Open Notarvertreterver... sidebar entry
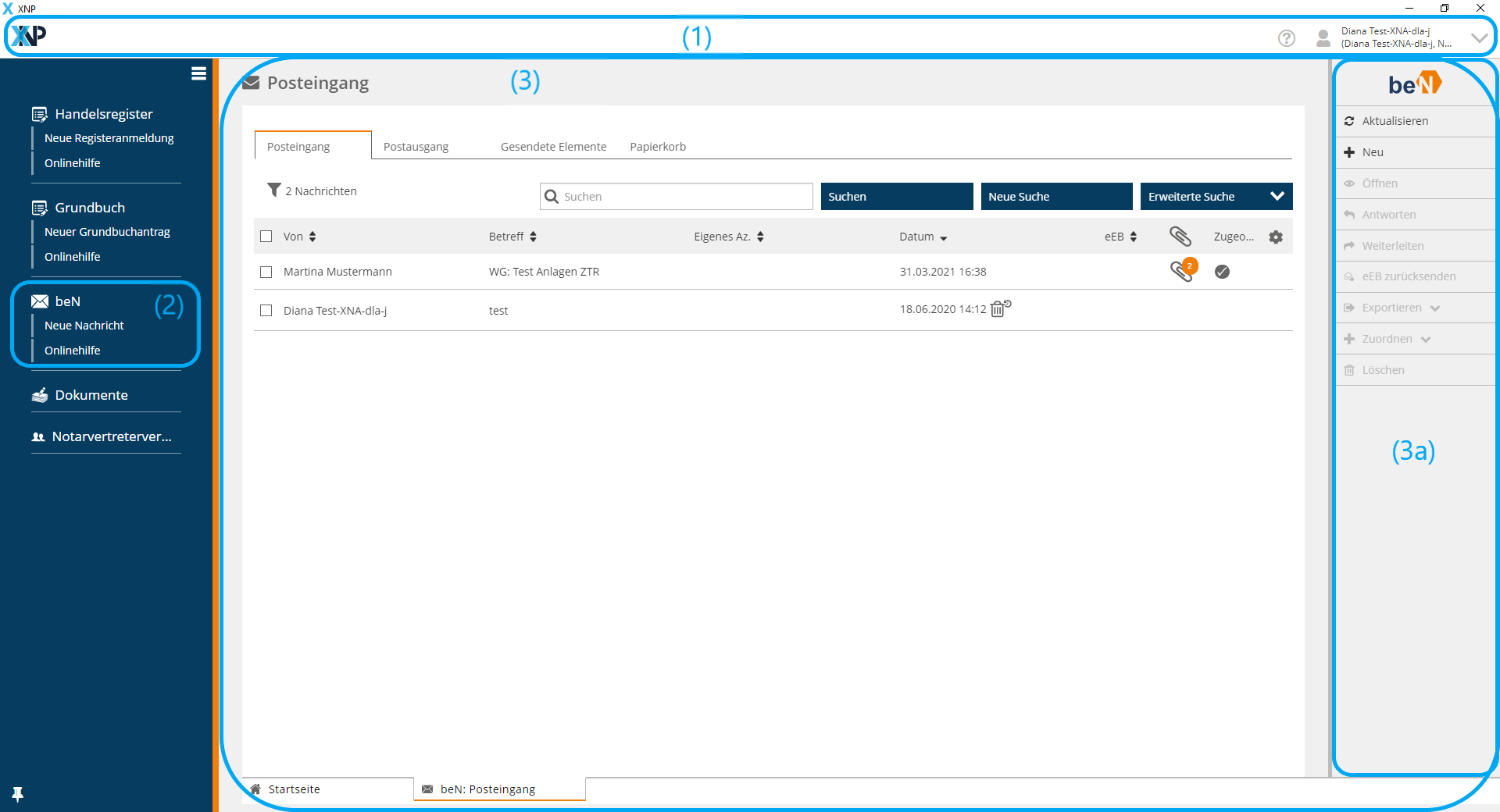The image size is (1500, 812). pos(112,436)
